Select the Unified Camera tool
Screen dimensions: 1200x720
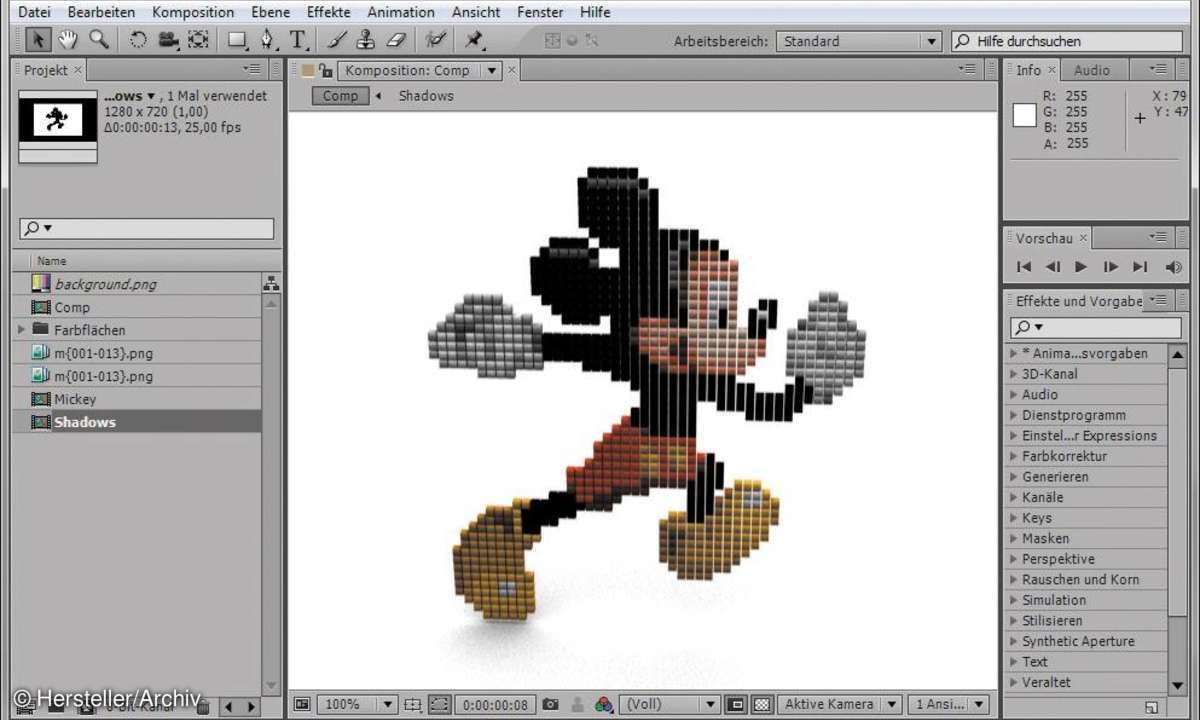(x=168, y=40)
